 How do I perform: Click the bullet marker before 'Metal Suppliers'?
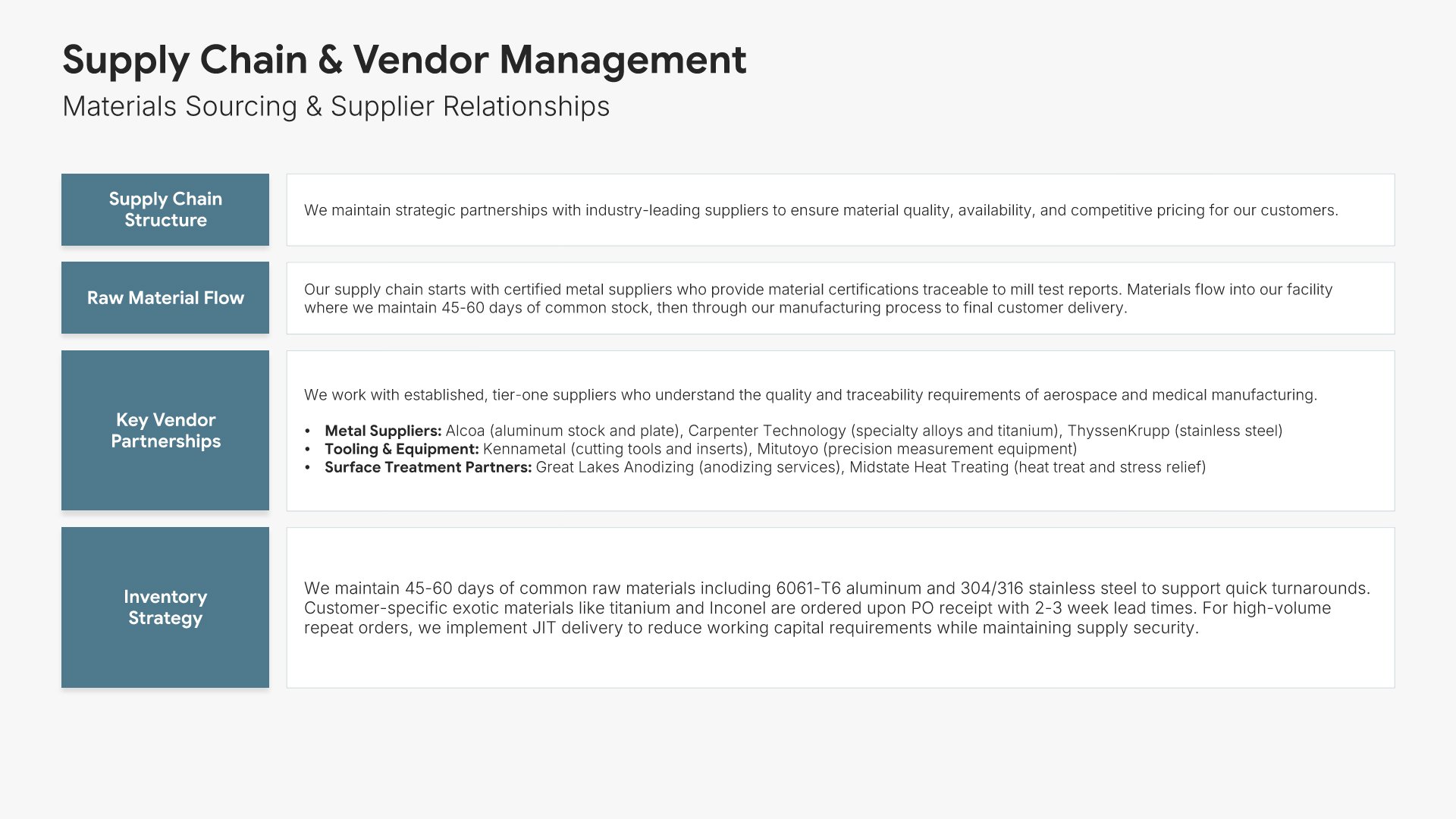(308, 431)
